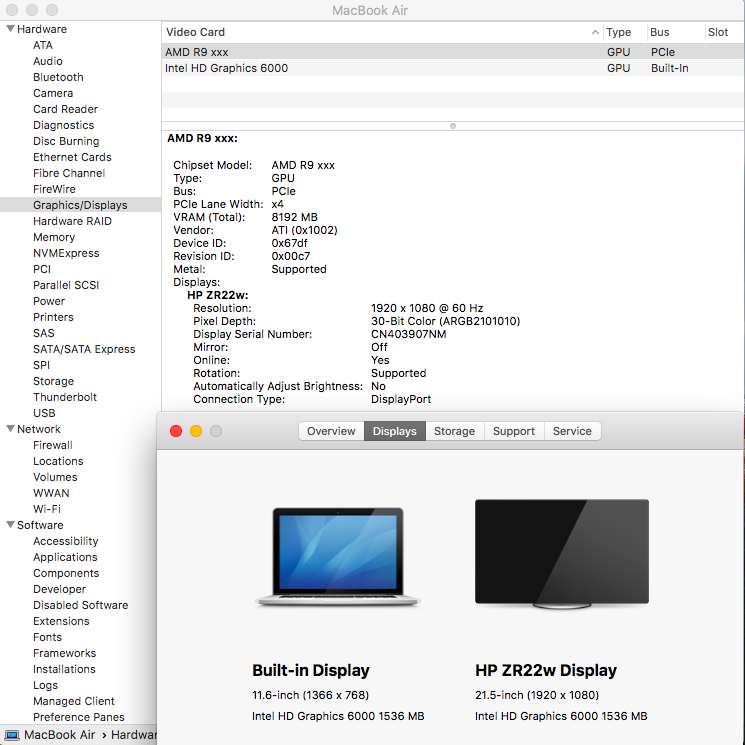Select Managed Client entry
Image resolution: width=745 pixels, height=745 pixels.
74,701
